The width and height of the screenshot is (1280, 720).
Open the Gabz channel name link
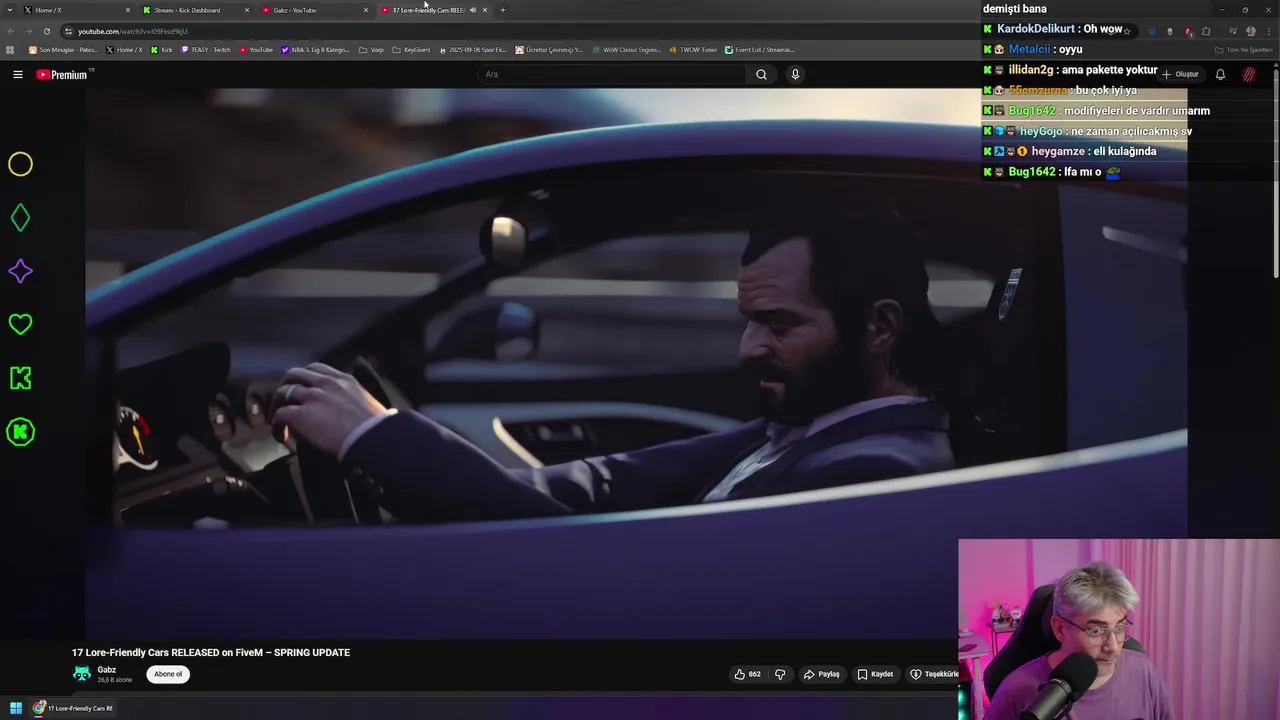(x=107, y=670)
